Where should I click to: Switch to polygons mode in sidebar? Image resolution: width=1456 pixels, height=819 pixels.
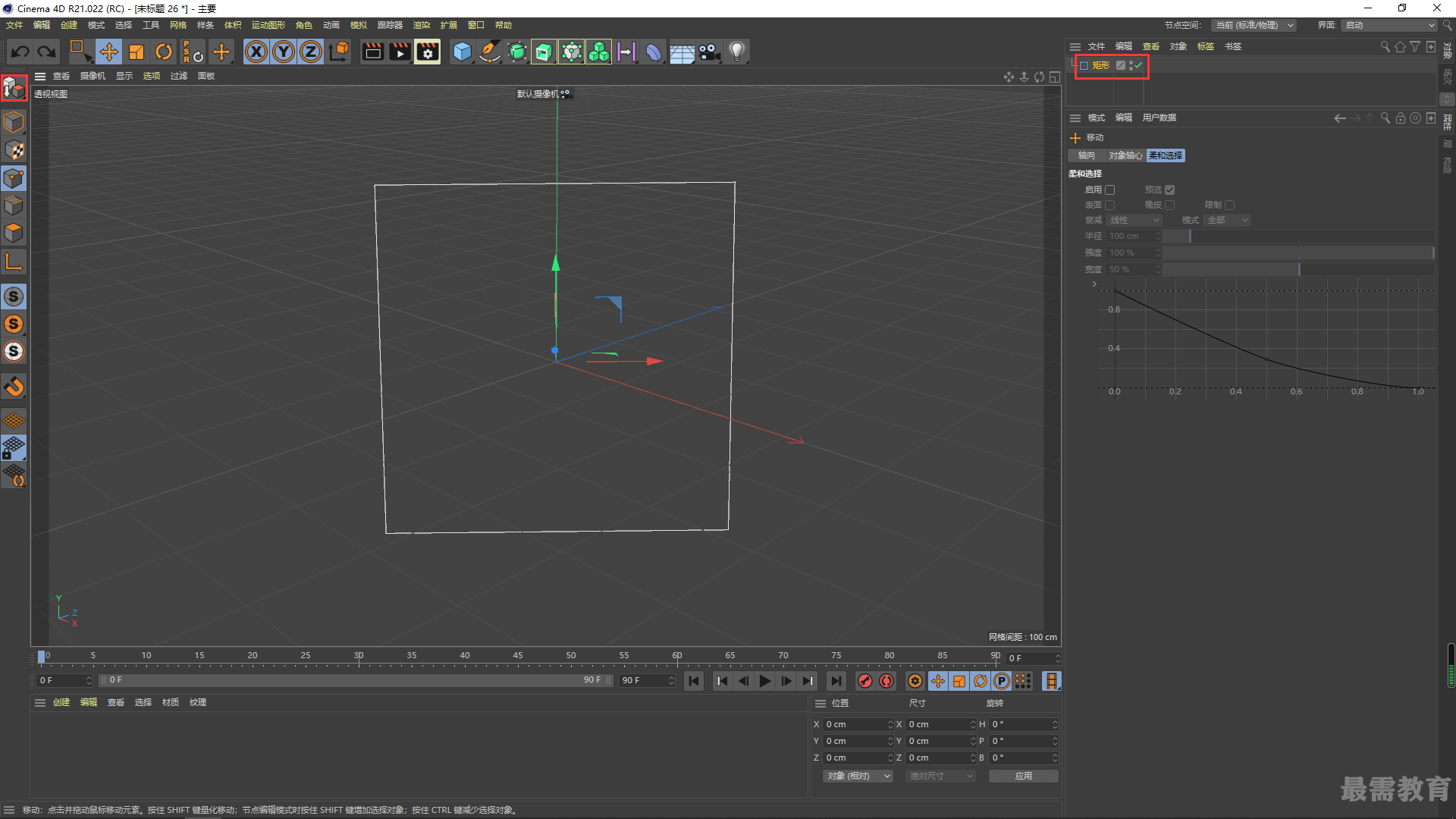14,233
